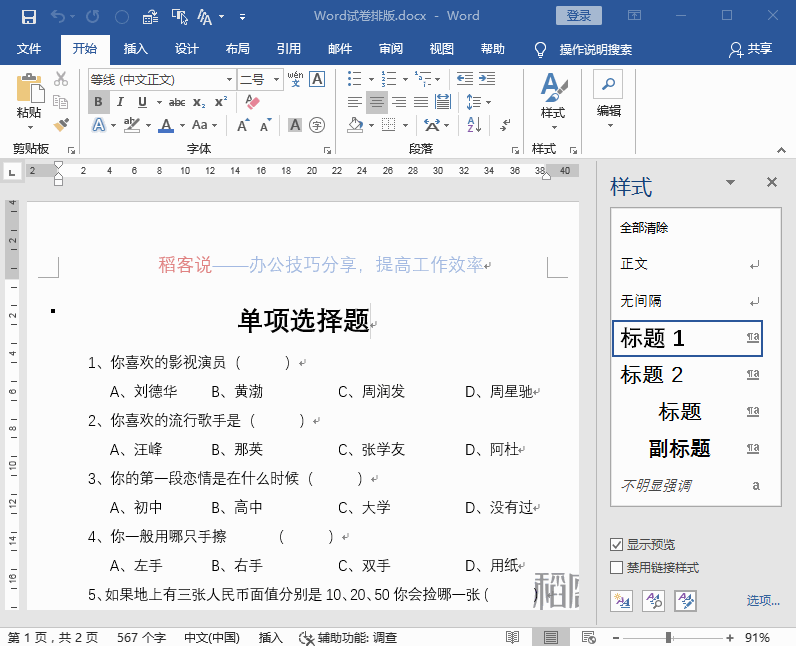The width and height of the screenshot is (796, 646).
Task: Add character border (boxed A)
Action: pyautogui.click(x=317, y=79)
